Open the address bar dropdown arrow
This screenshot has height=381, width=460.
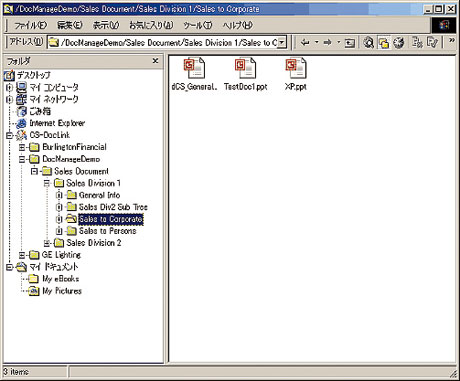click(282, 43)
